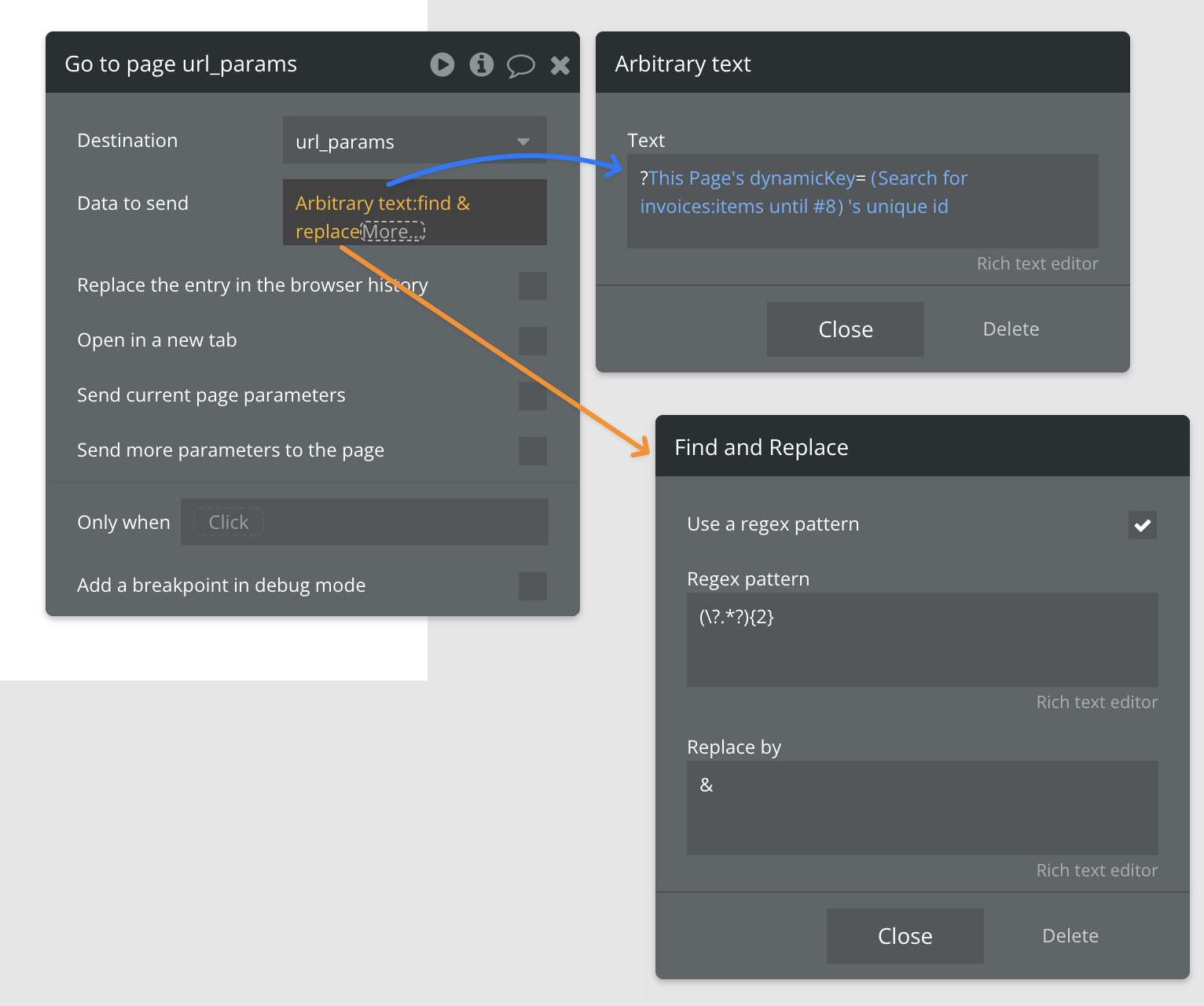Click the More... expression extender

coord(393,232)
